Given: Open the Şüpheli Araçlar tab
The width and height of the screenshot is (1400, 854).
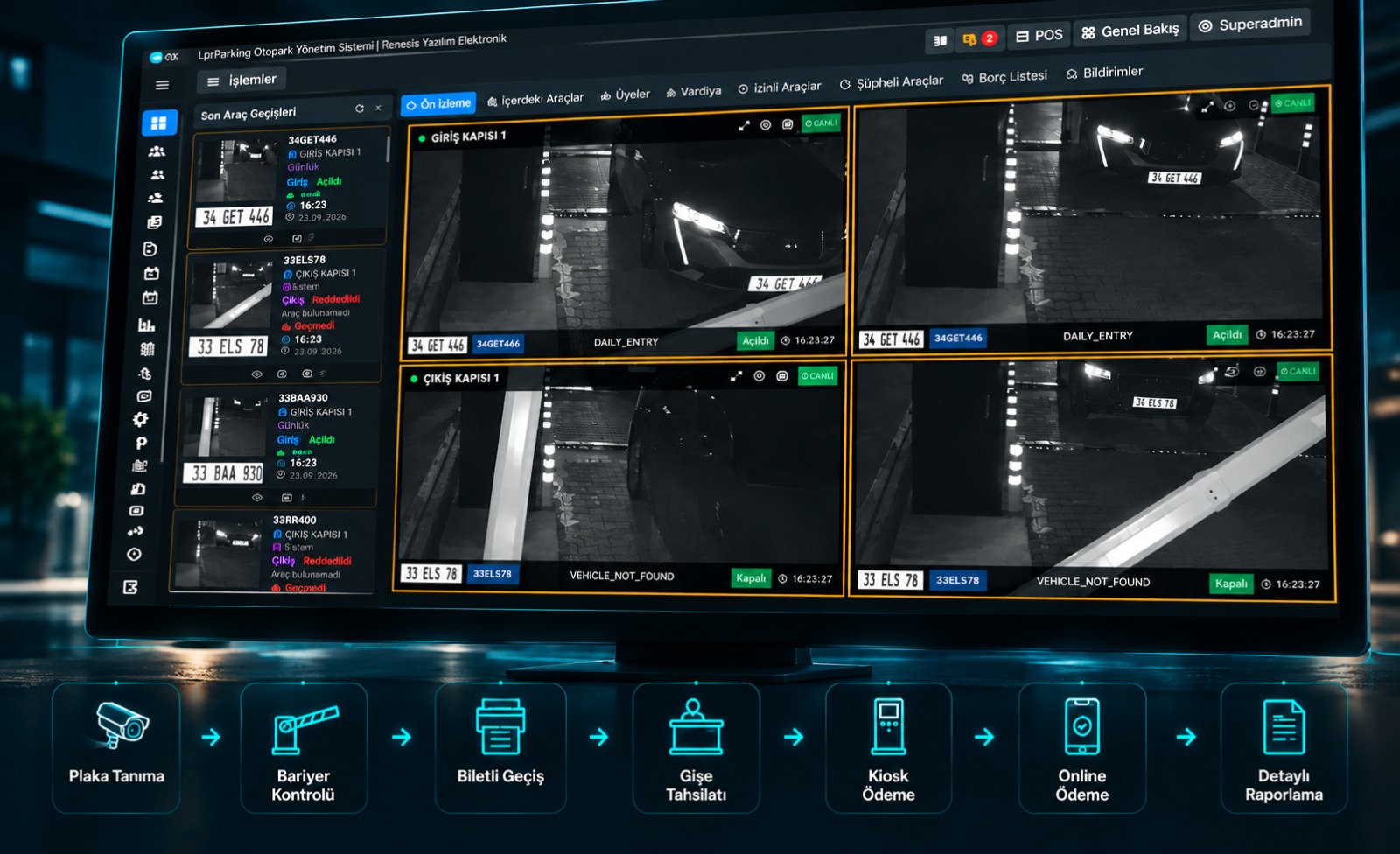Looking at the screenshot, I should (892, 82).
